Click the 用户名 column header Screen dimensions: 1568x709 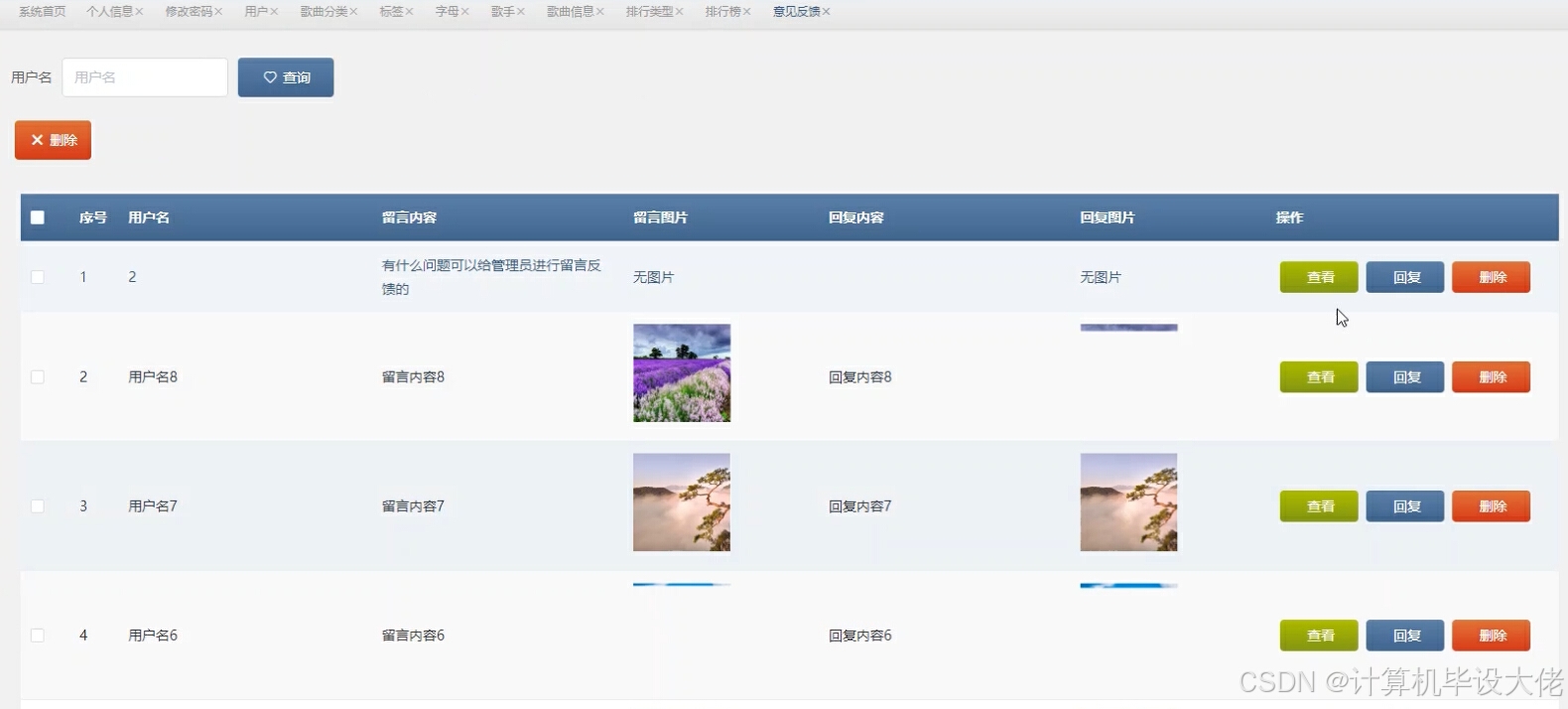click(x=149, y=217)
